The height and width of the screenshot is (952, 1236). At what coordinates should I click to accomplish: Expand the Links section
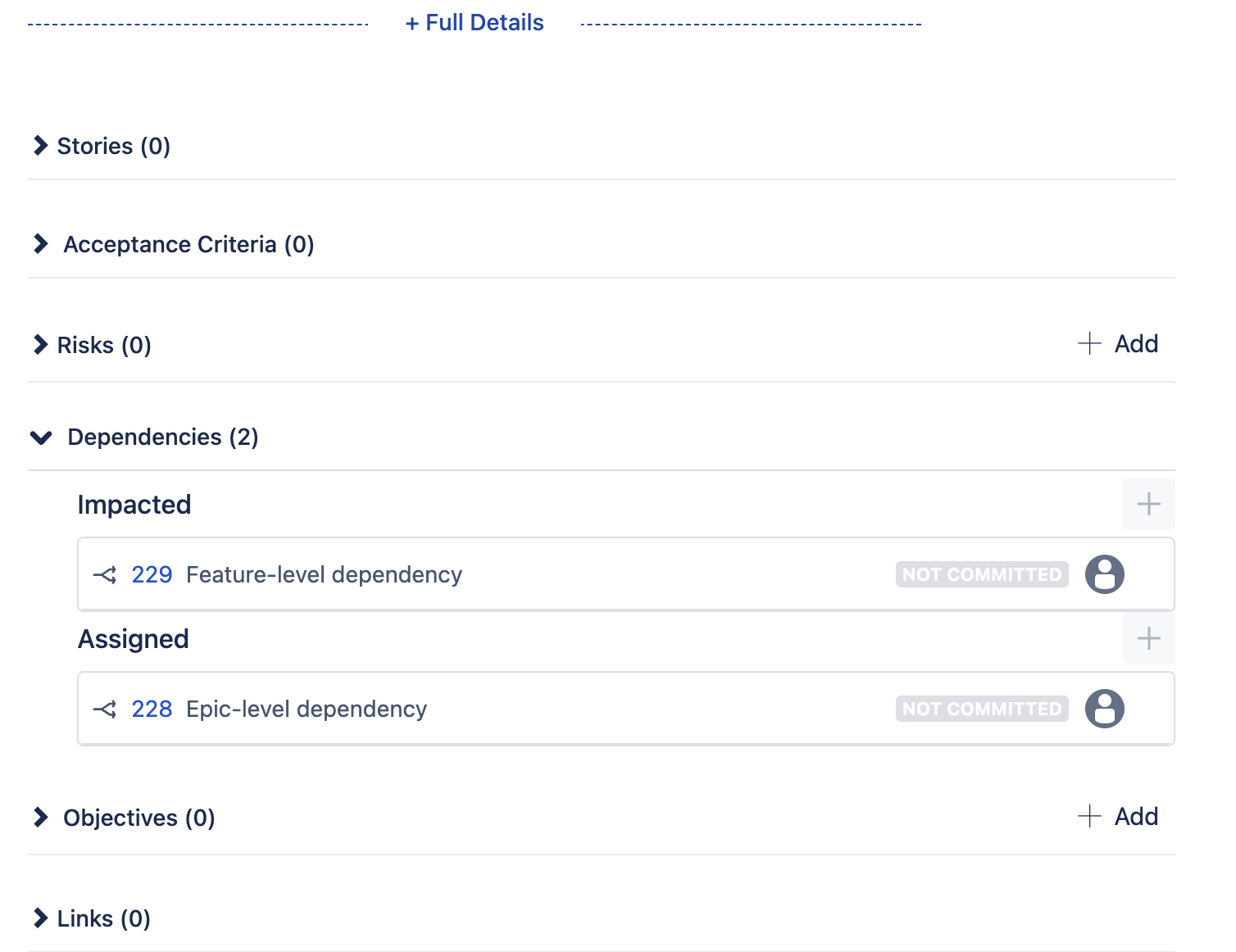(41, 918)
